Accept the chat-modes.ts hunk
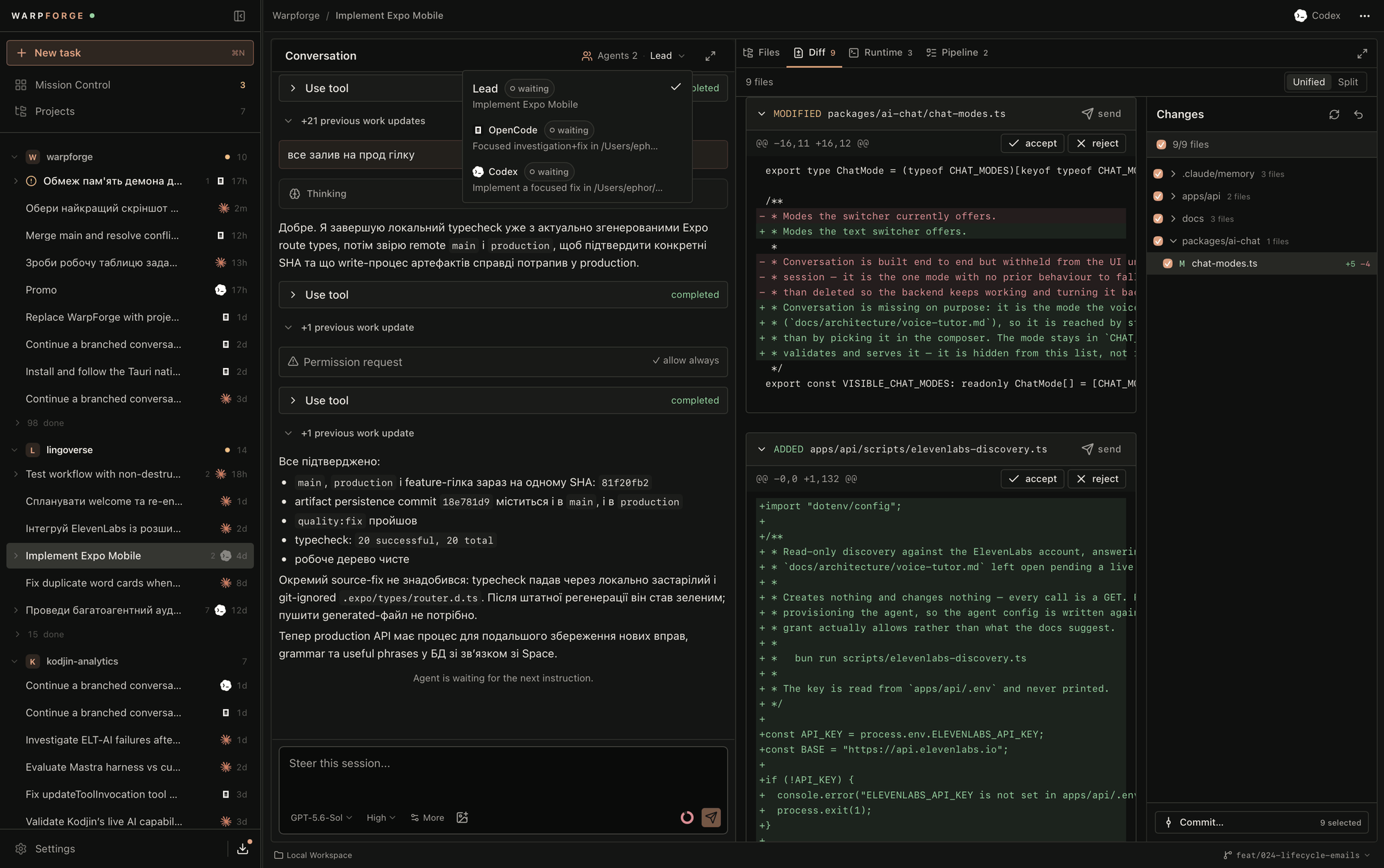Screen dimensions: 1384x868 click(1032, 143)
